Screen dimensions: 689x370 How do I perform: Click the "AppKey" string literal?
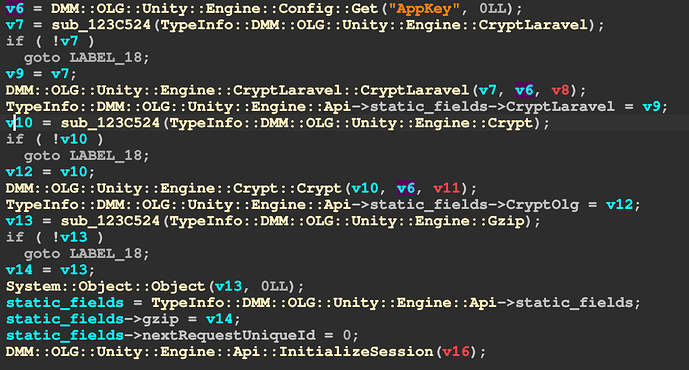424,8
